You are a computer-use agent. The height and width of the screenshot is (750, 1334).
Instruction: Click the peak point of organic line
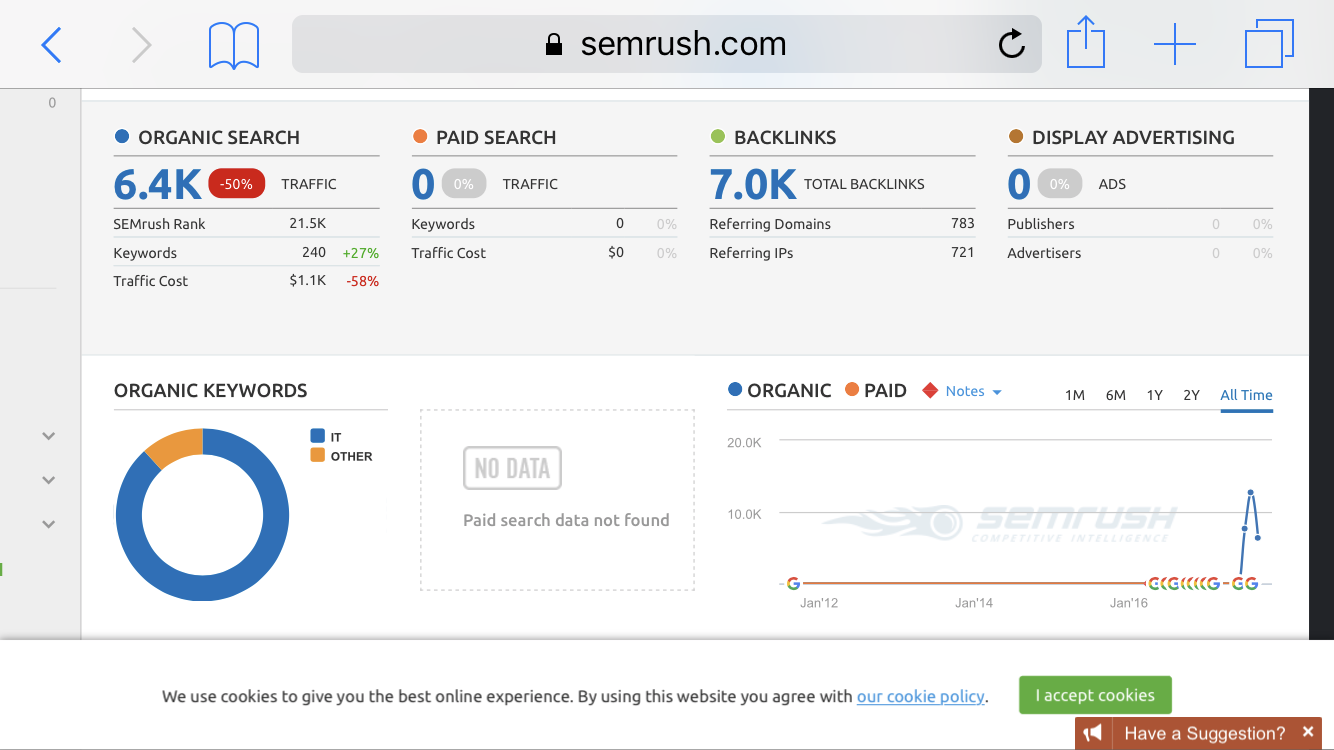[1250, 492]
